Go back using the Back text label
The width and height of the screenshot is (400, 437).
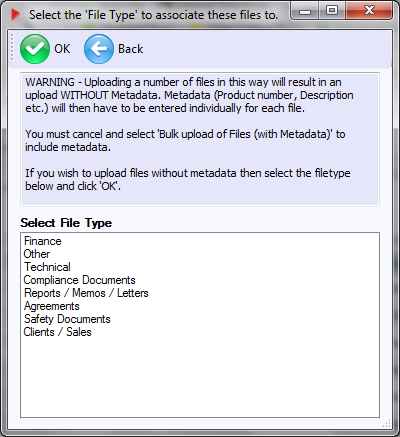coord(131,49)
